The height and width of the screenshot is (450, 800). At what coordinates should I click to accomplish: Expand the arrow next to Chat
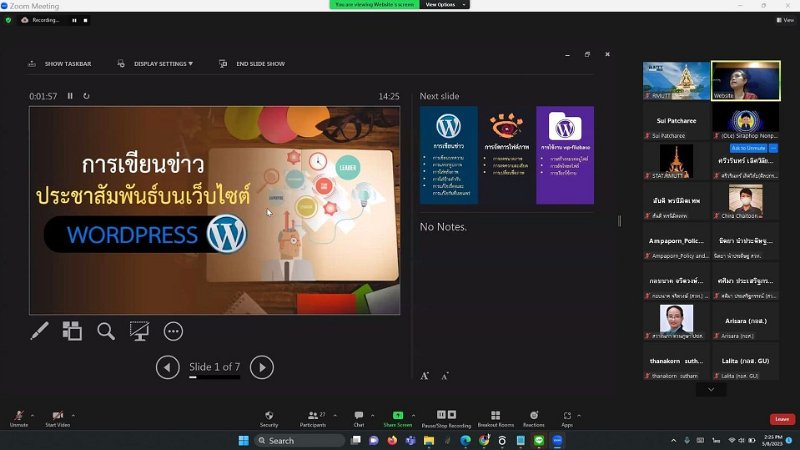point(372,415)
